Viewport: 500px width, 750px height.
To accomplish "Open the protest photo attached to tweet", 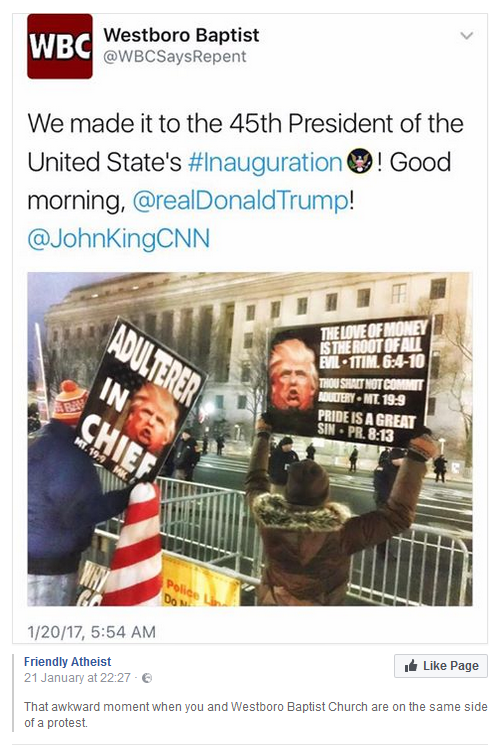I will pos(250,439).
